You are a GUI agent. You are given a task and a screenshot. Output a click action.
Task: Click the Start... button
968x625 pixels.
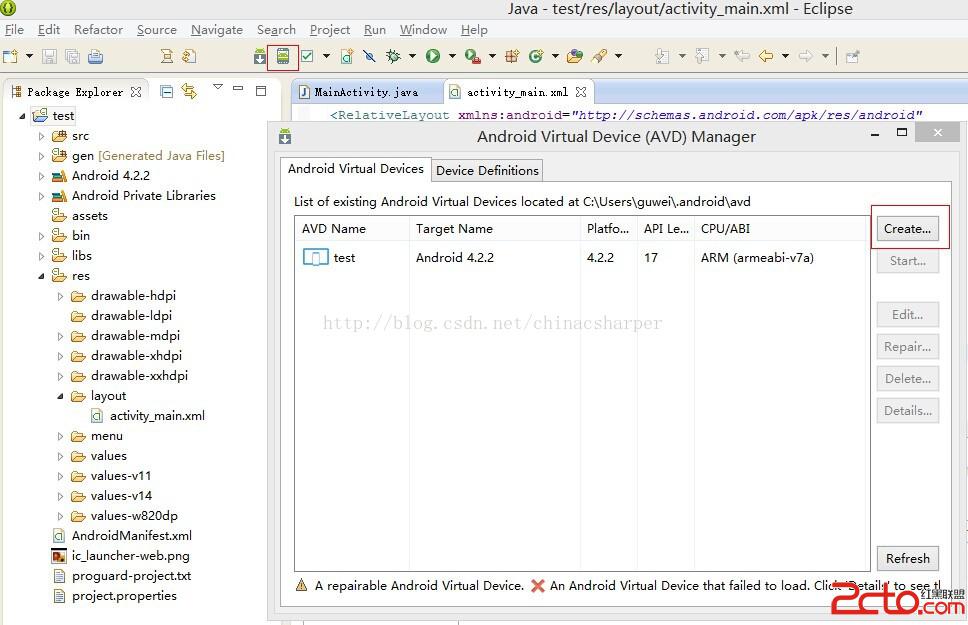tap(908, 261)
